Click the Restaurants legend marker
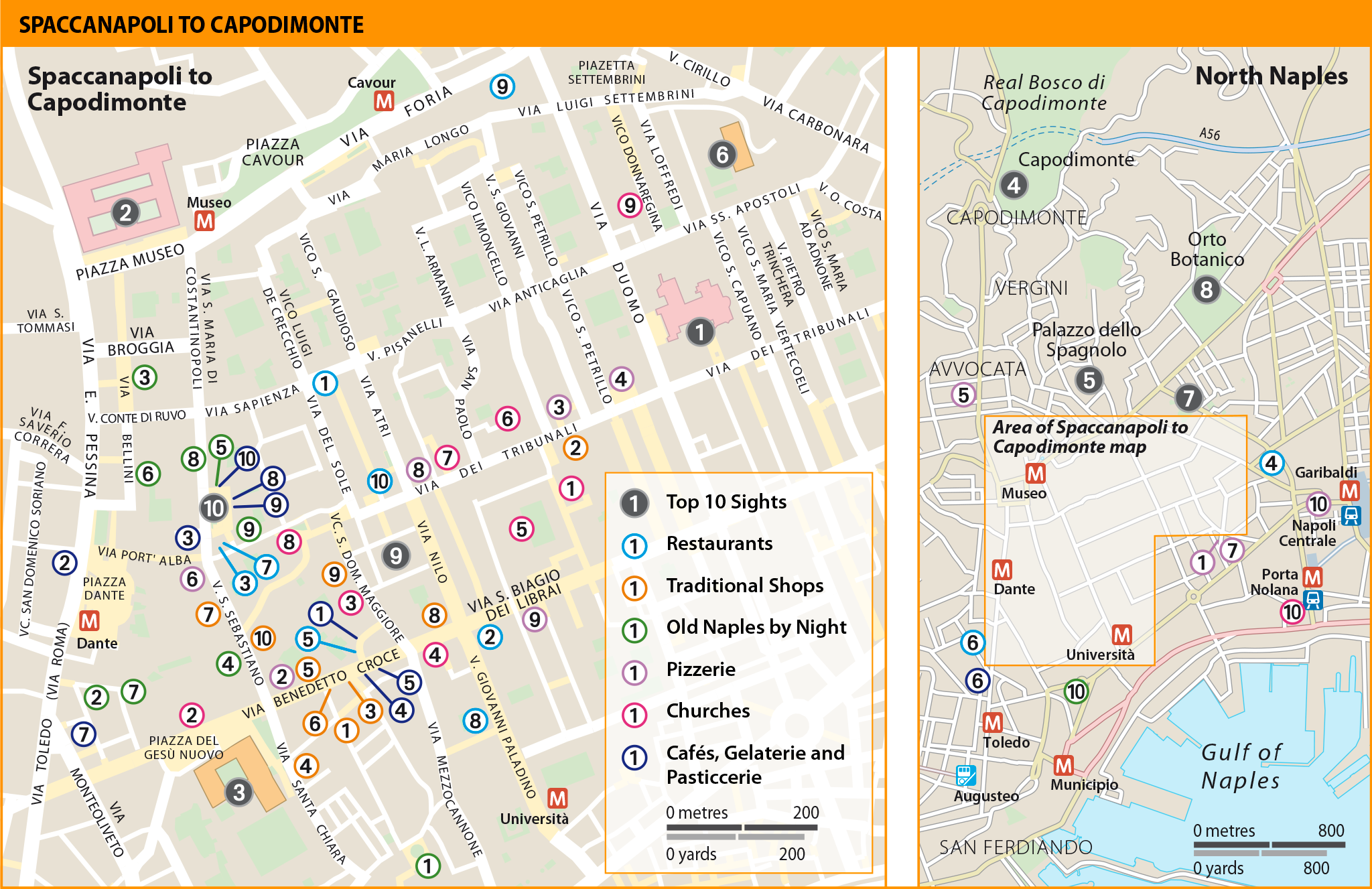The width and height of the screenshot is (1372, 889). tap(634, 546)
